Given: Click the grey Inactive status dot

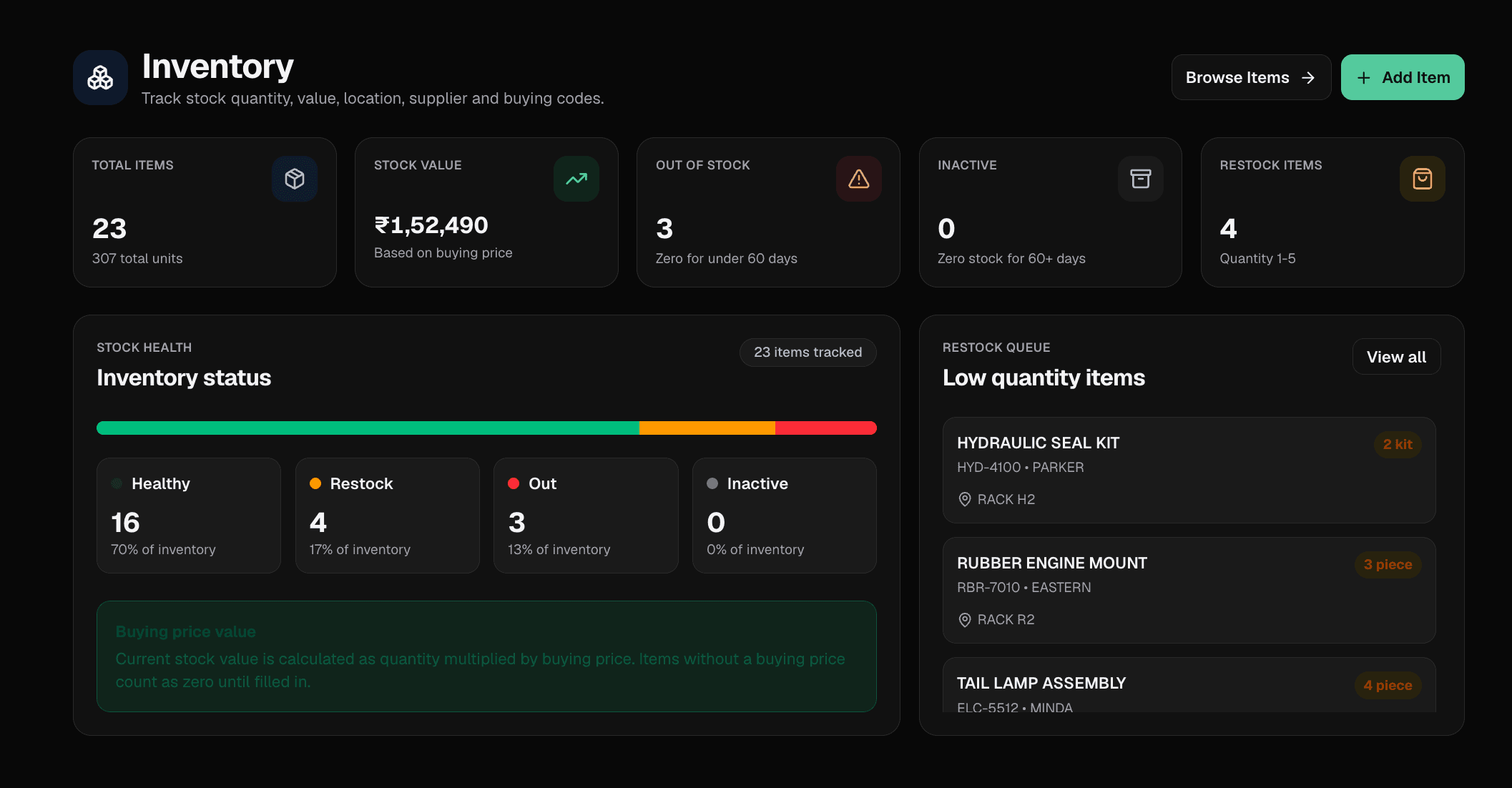Looking at the screenshot, I should pyautogui.click(x=712, y=483).
